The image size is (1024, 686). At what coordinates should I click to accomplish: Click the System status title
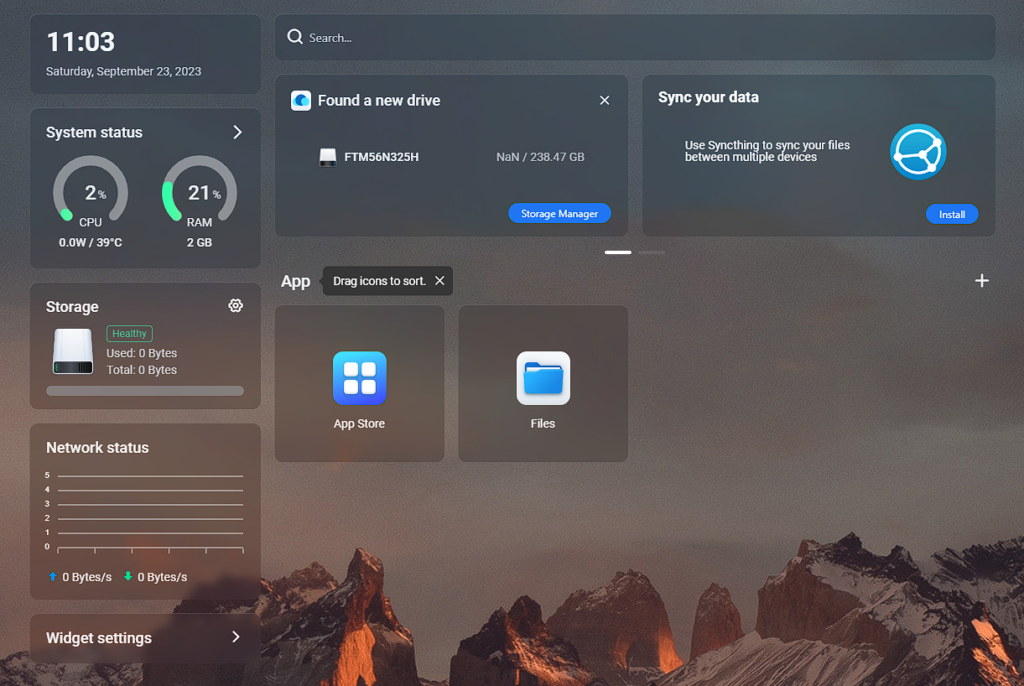point(94,132)
